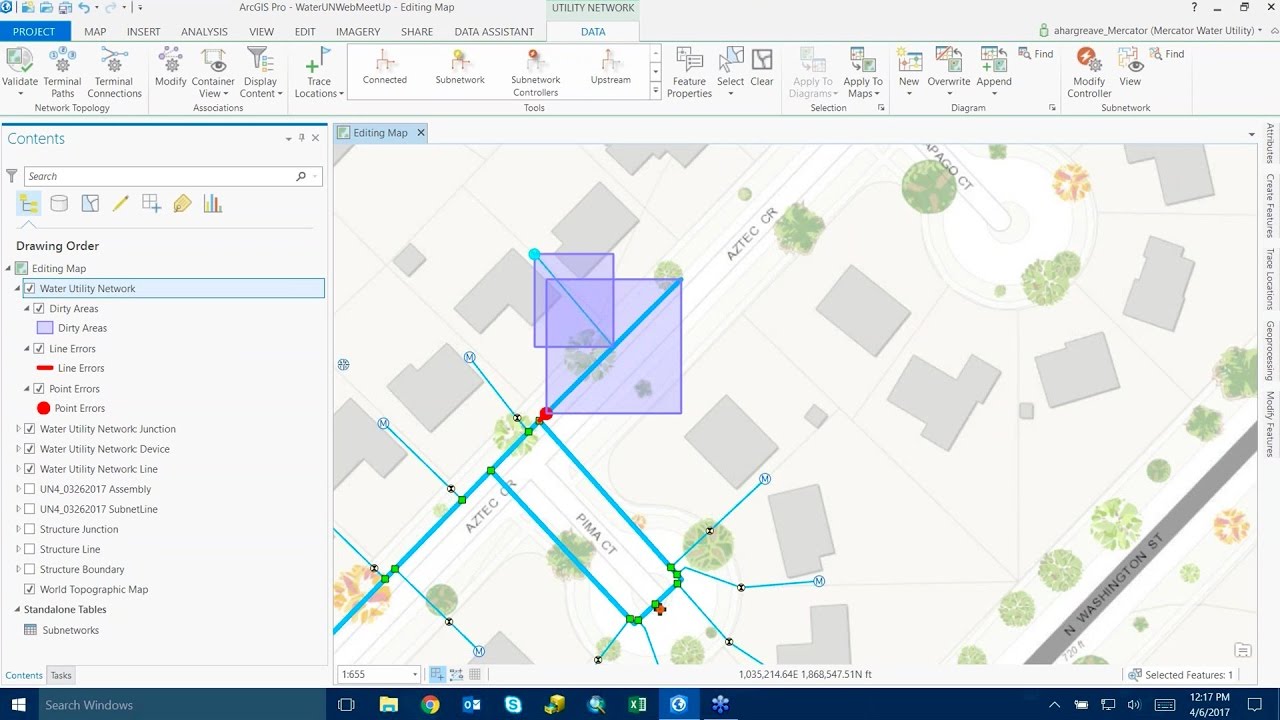Image resolution: width=1280 pixels, height=720 pixels.
Task: Close the Editing Map view tab
Action: coord(421,132)
